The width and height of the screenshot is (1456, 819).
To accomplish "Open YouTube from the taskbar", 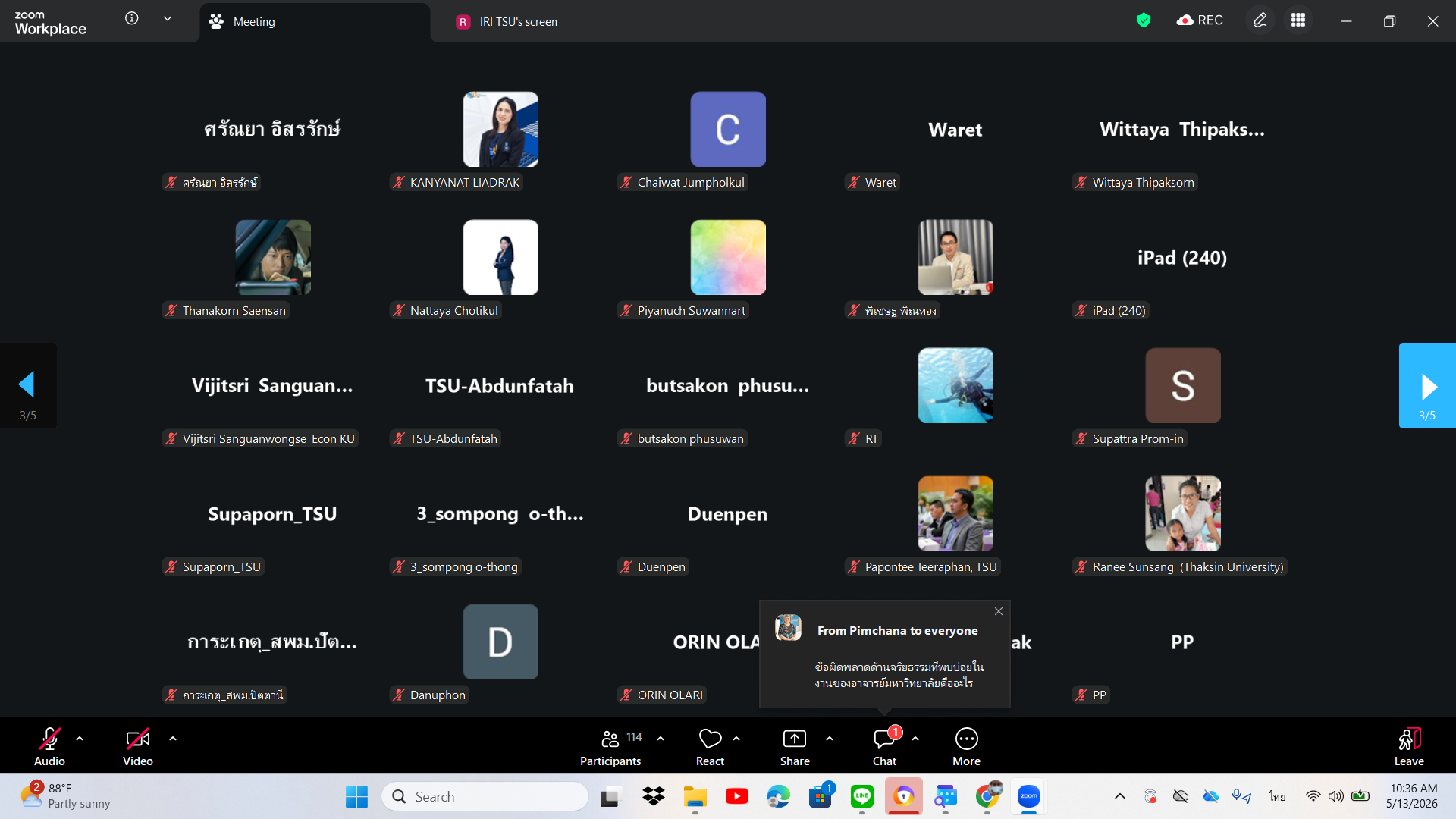I will coord(736,797).
